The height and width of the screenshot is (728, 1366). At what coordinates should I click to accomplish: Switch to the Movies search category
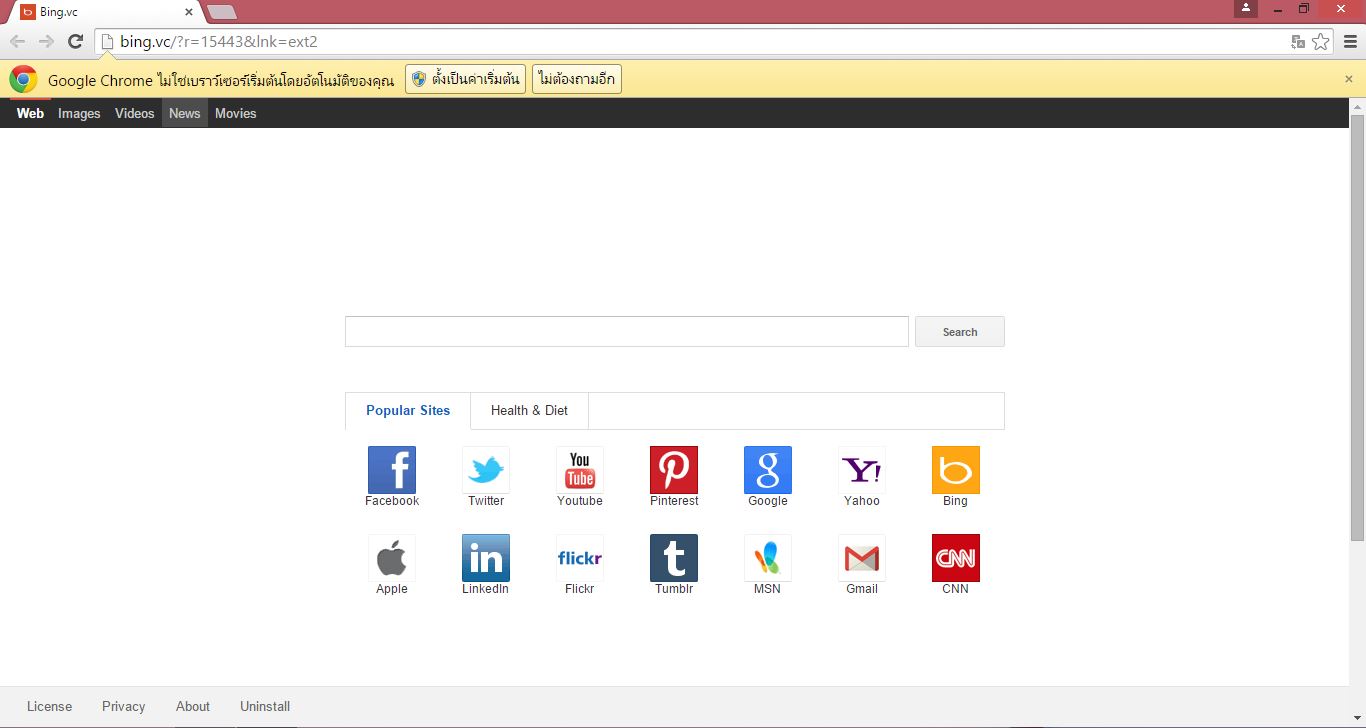tap(236, 113)
